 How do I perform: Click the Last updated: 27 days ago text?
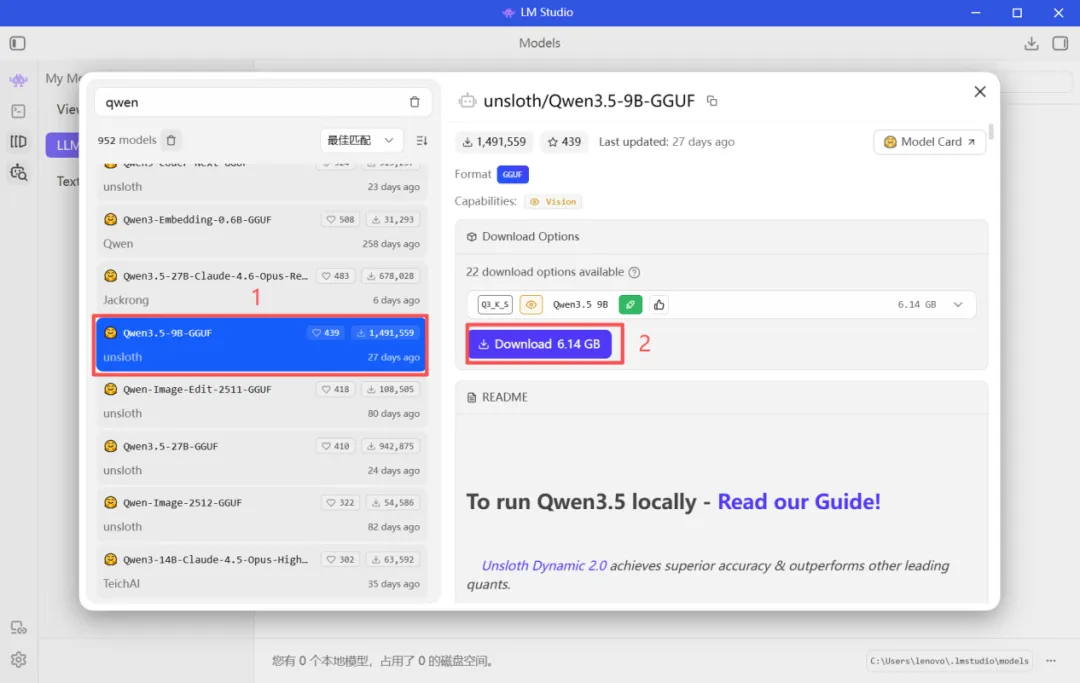pos(666,142)
